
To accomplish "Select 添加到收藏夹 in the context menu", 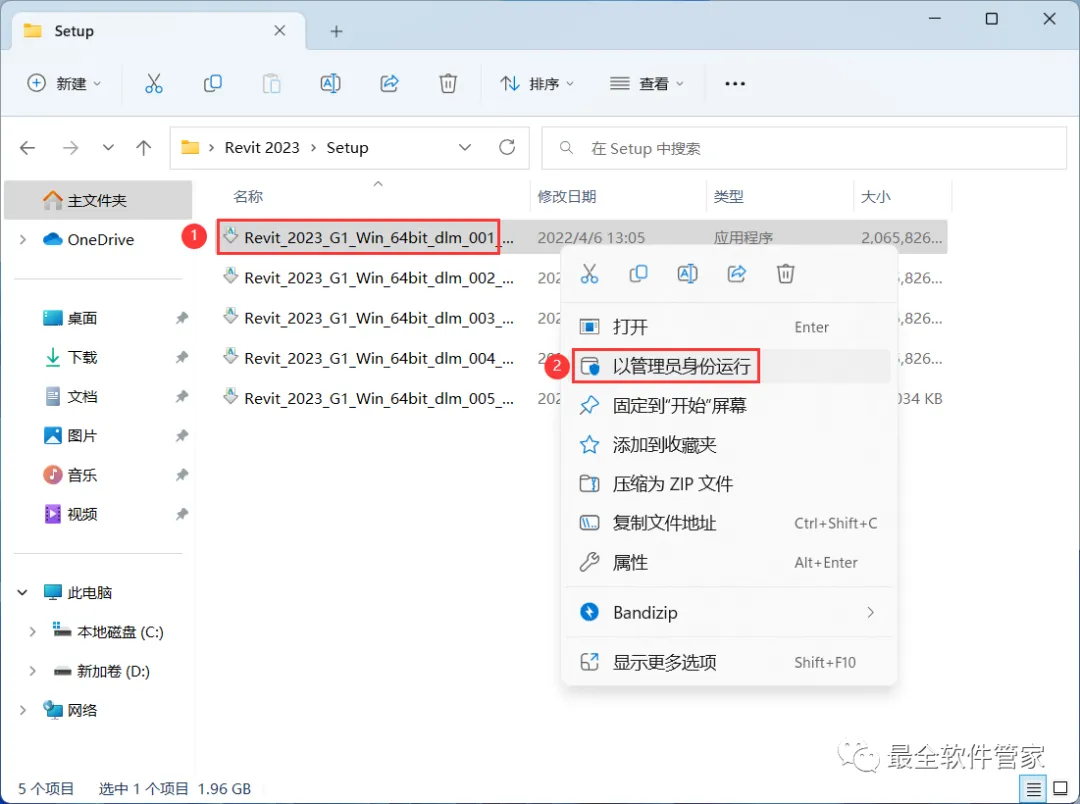I will coord(729,444).
